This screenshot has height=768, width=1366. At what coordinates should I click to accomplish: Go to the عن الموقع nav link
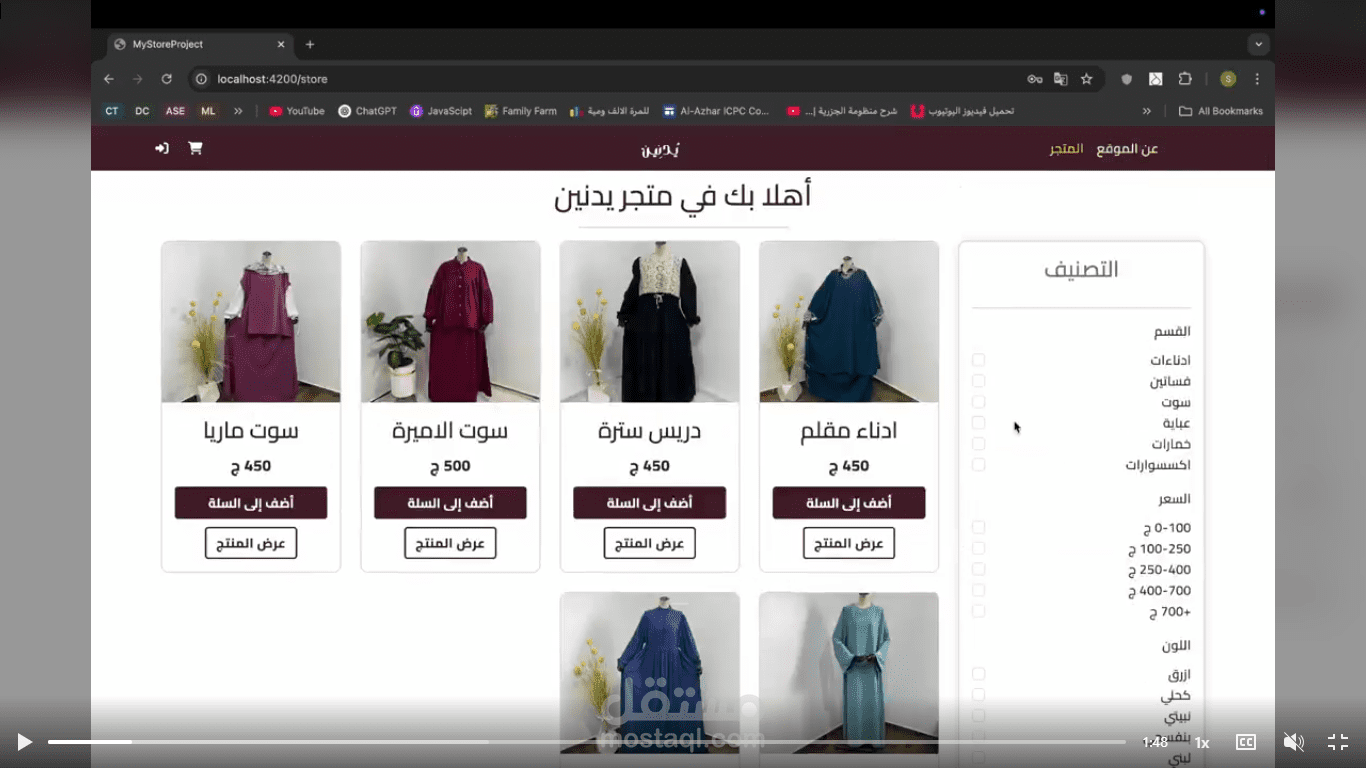coord(1127,149)
